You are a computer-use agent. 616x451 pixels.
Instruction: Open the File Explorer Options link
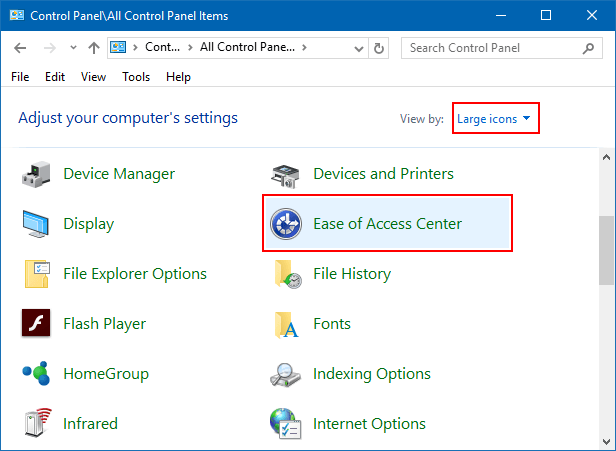(135, 273)
